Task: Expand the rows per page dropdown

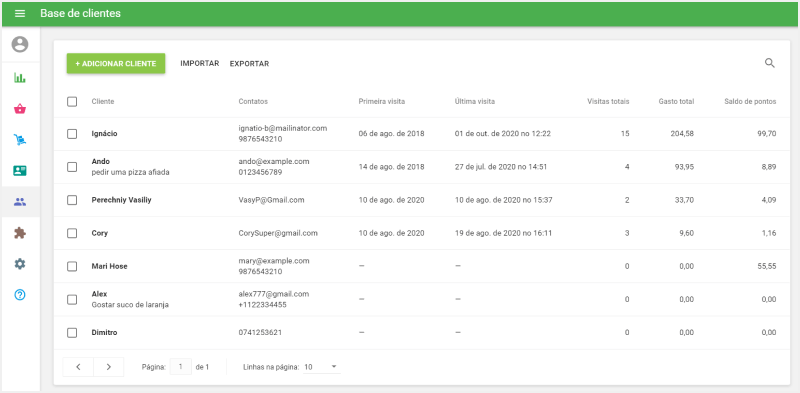Action: 322,367
